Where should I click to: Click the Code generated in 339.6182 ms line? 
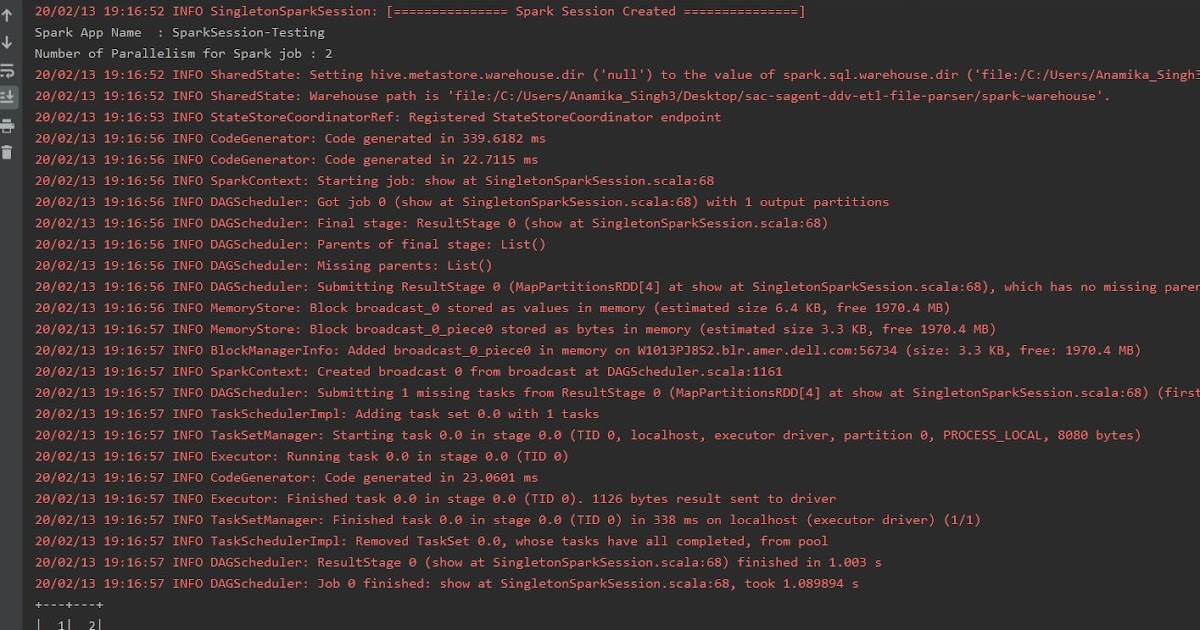click(290, 138)
